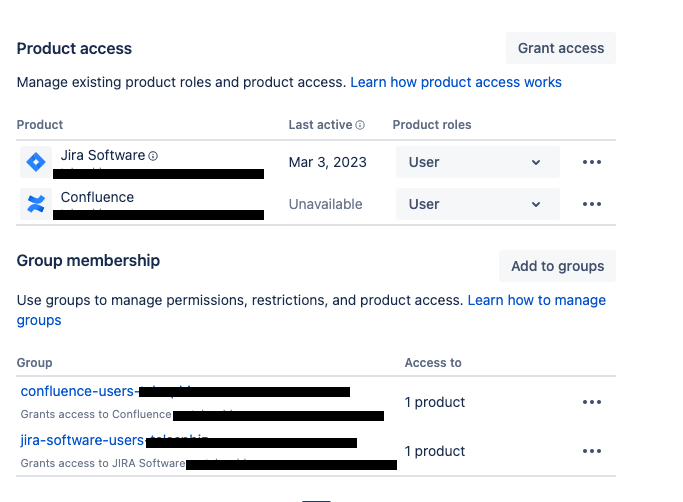The height and width of the screenshot is (502, 683).
Task: Open more actions for Confluence product row
Action: click(592, 204)
